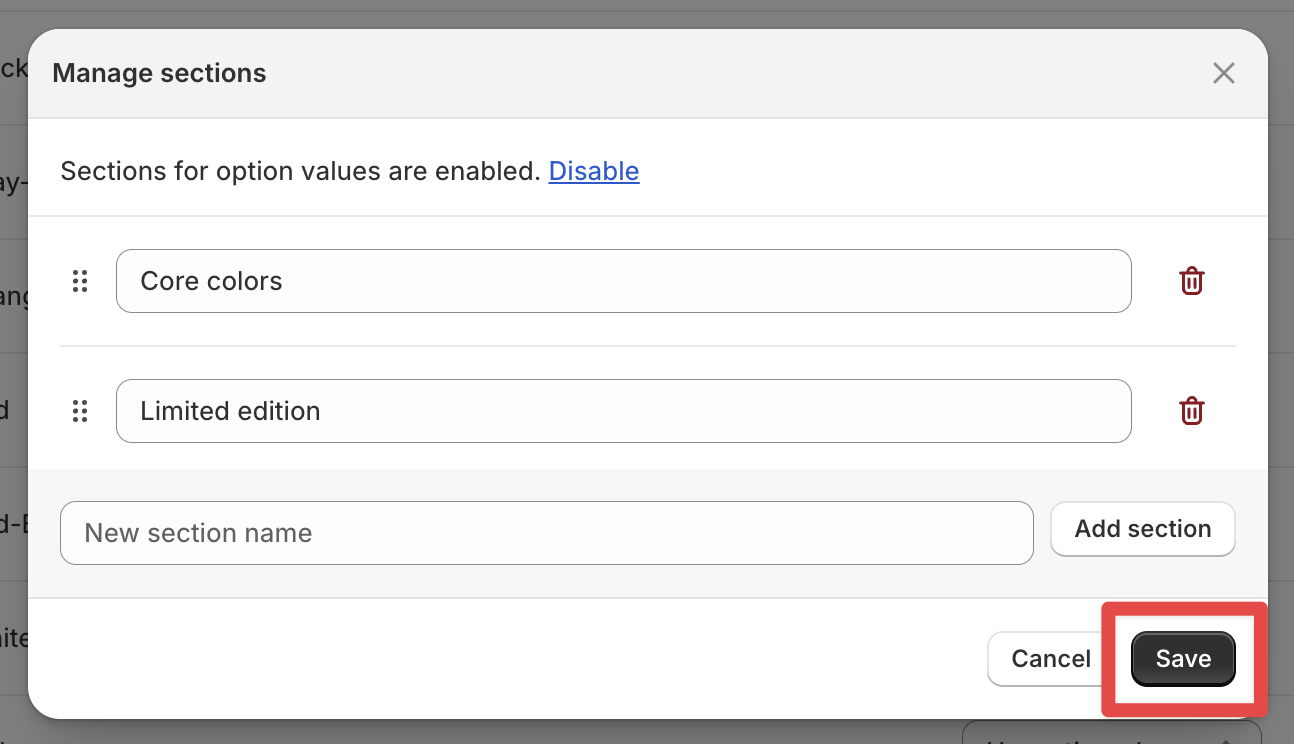Click the dialog header bar beside the title
This screenshot has width=1294, height=744.
(700, 73)
